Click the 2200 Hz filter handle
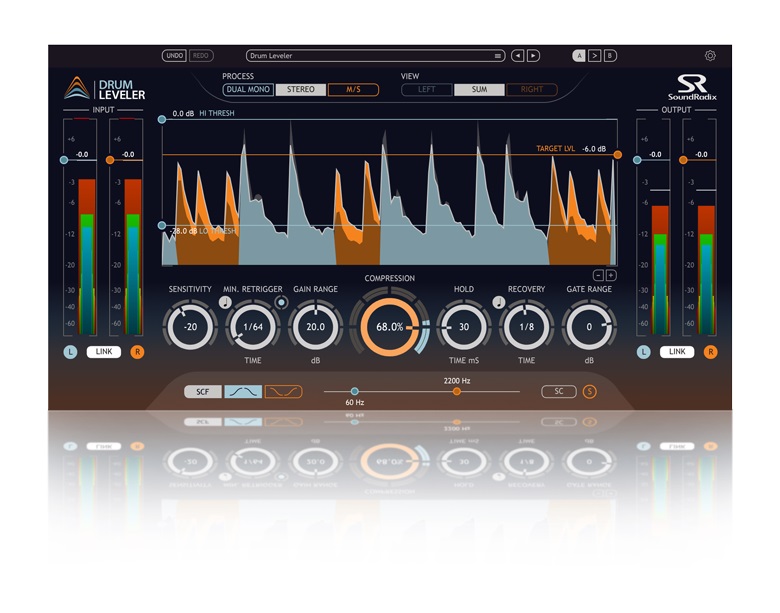This screenshot has height=613, width=780. (457, 392)
